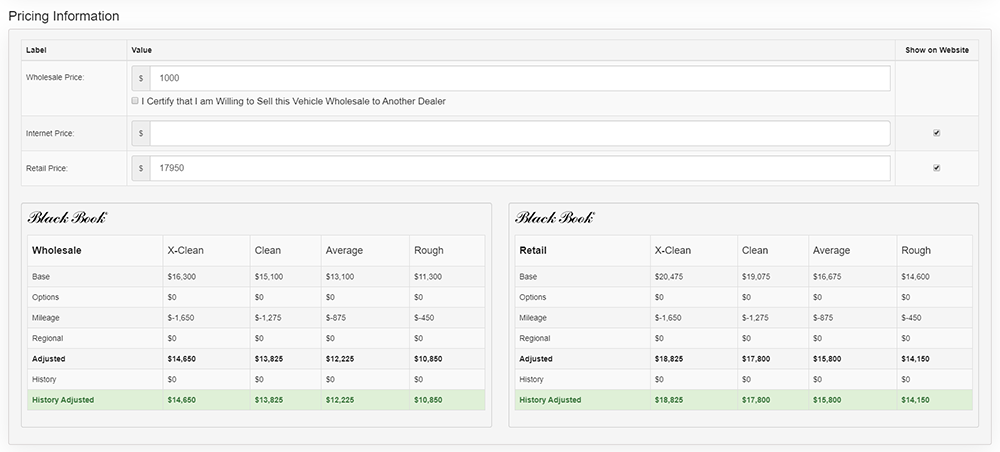The height and width of the screenshot is (452, 1000).
Task: Click the 'Retail' table header
Action: coord(533,251)
